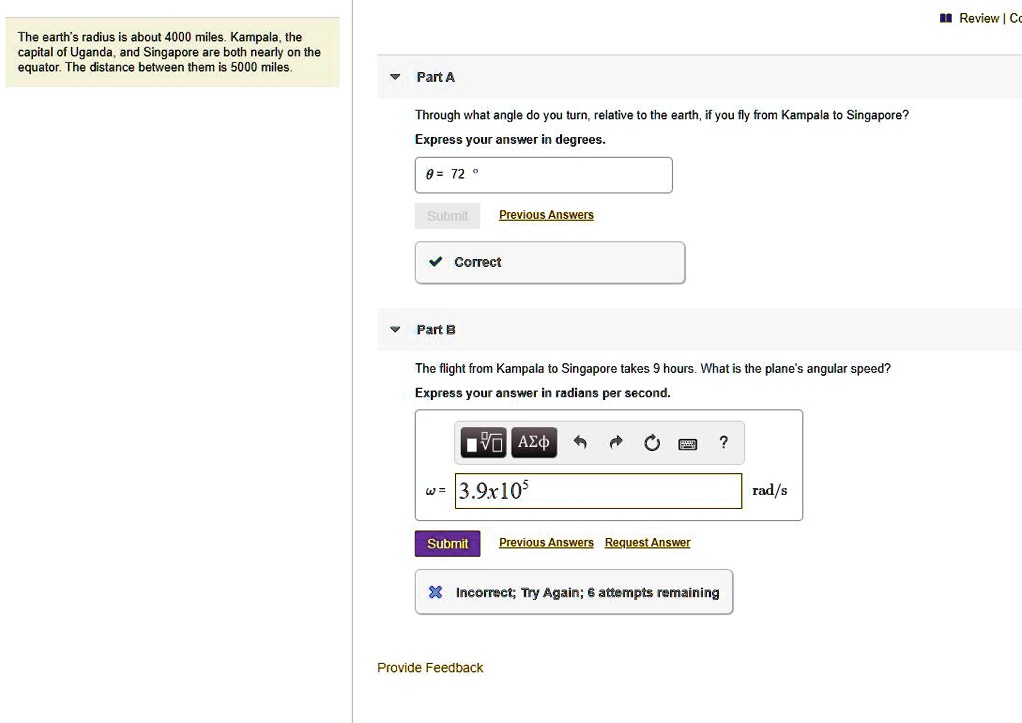This screenshot has width=1022, height=723.
Task: Open the help question mark
Action: pyautogui.click(x=723, y=442)
